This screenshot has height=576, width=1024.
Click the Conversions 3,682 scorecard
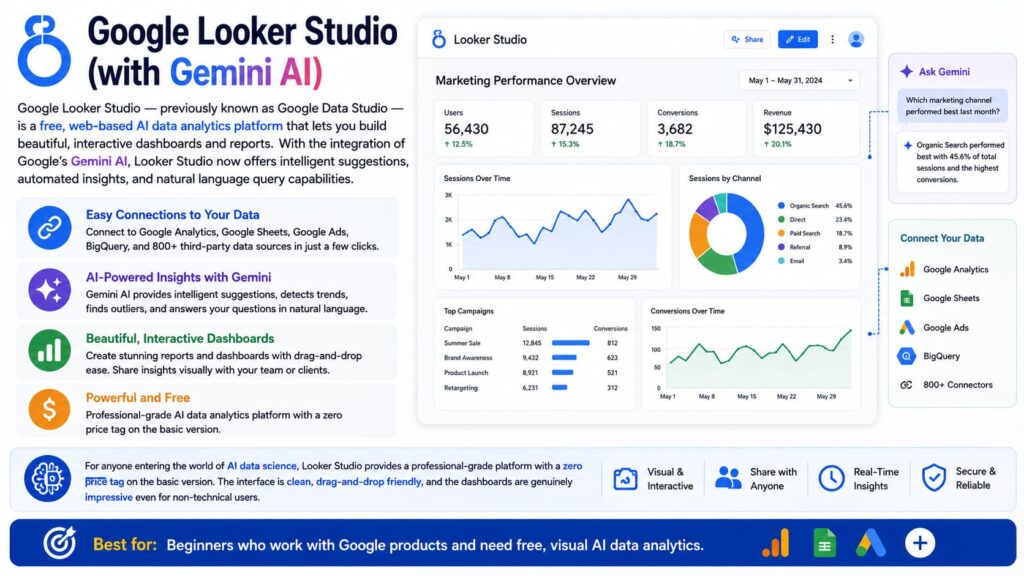(x=697, y=128)
